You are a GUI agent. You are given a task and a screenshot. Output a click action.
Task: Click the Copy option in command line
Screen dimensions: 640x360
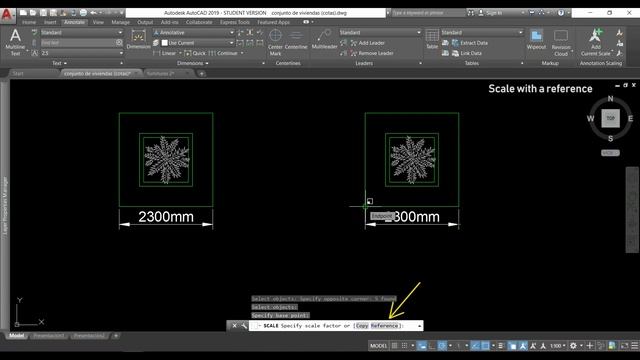click(362, 325)
